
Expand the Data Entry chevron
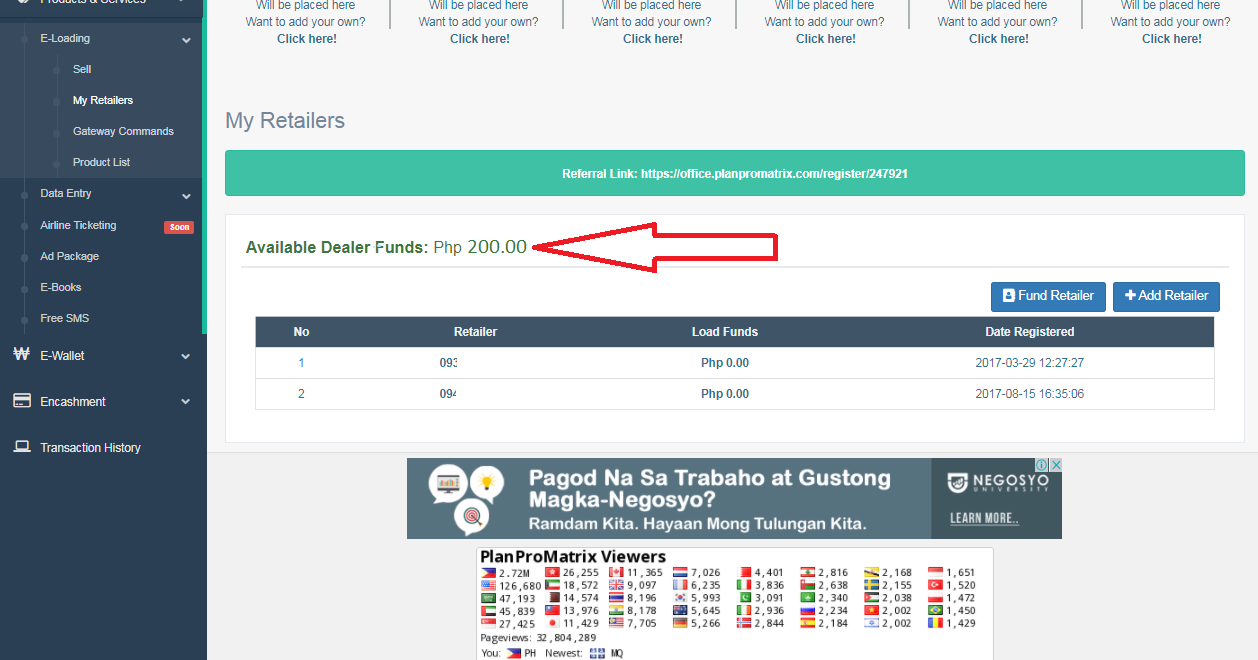pyautogui.click(x=186, y=196)
